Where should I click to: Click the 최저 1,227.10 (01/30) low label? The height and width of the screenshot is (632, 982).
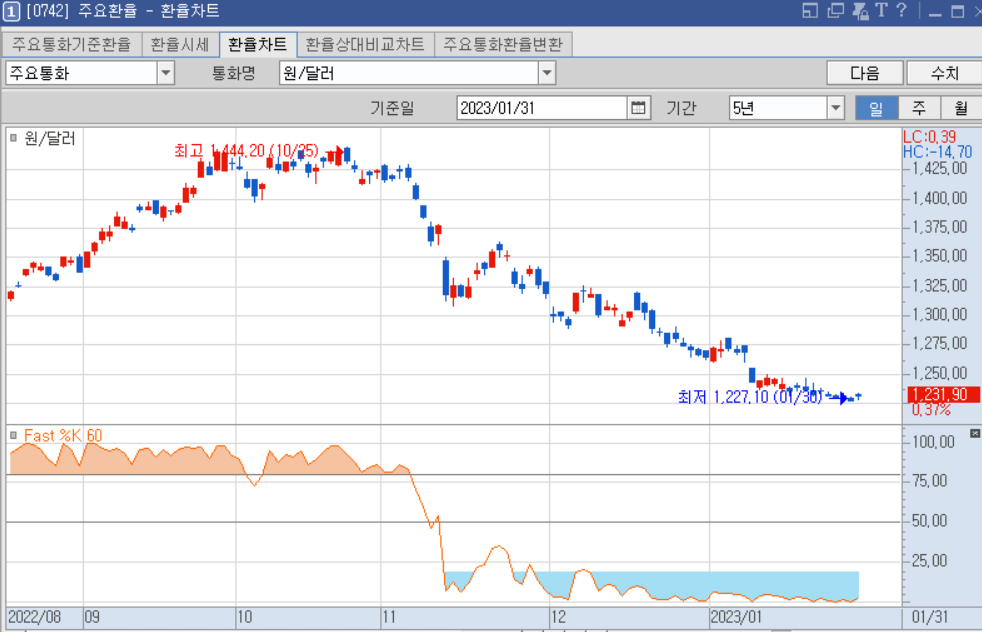(x=750, y=396)
